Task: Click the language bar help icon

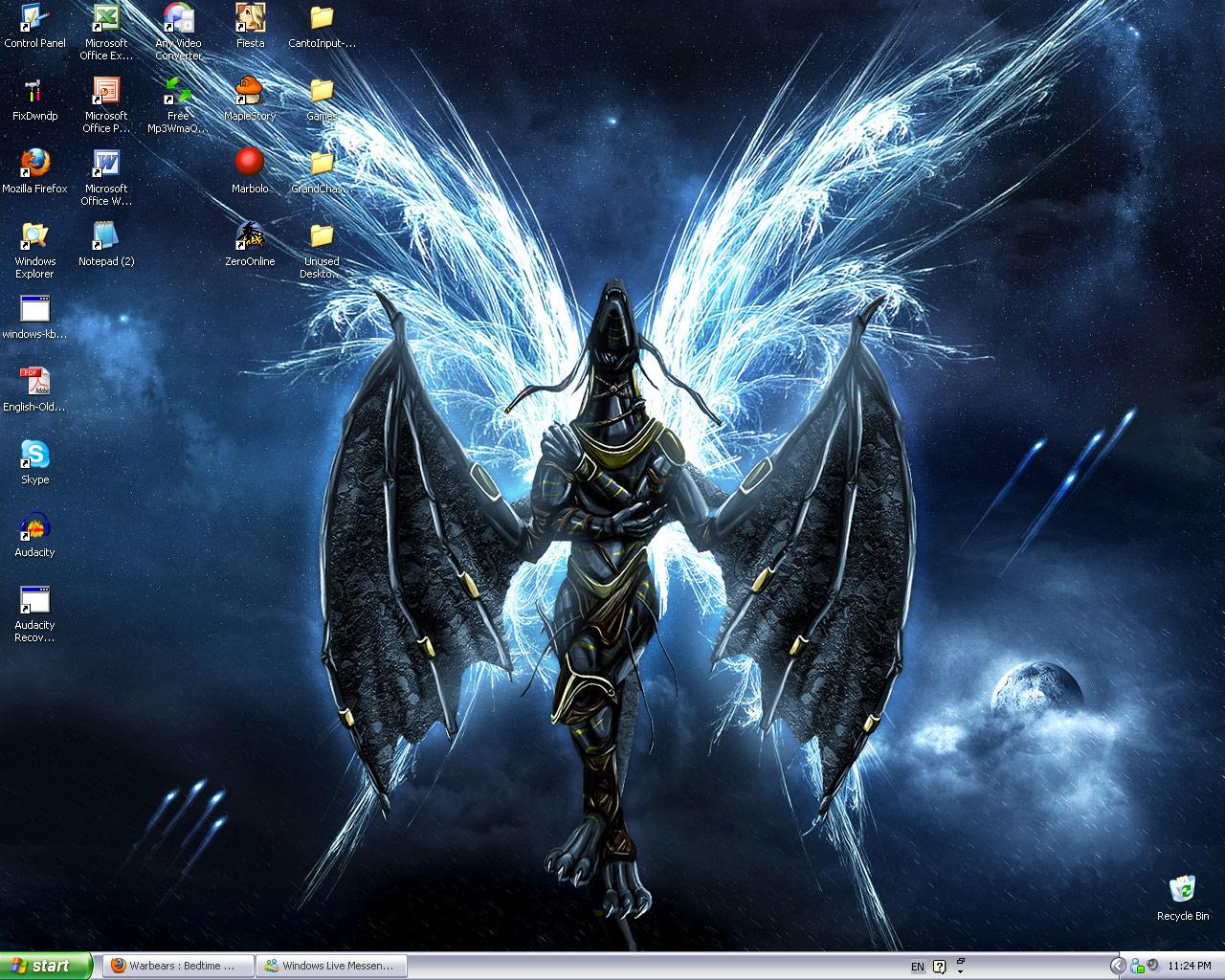Action: [940, 967]
